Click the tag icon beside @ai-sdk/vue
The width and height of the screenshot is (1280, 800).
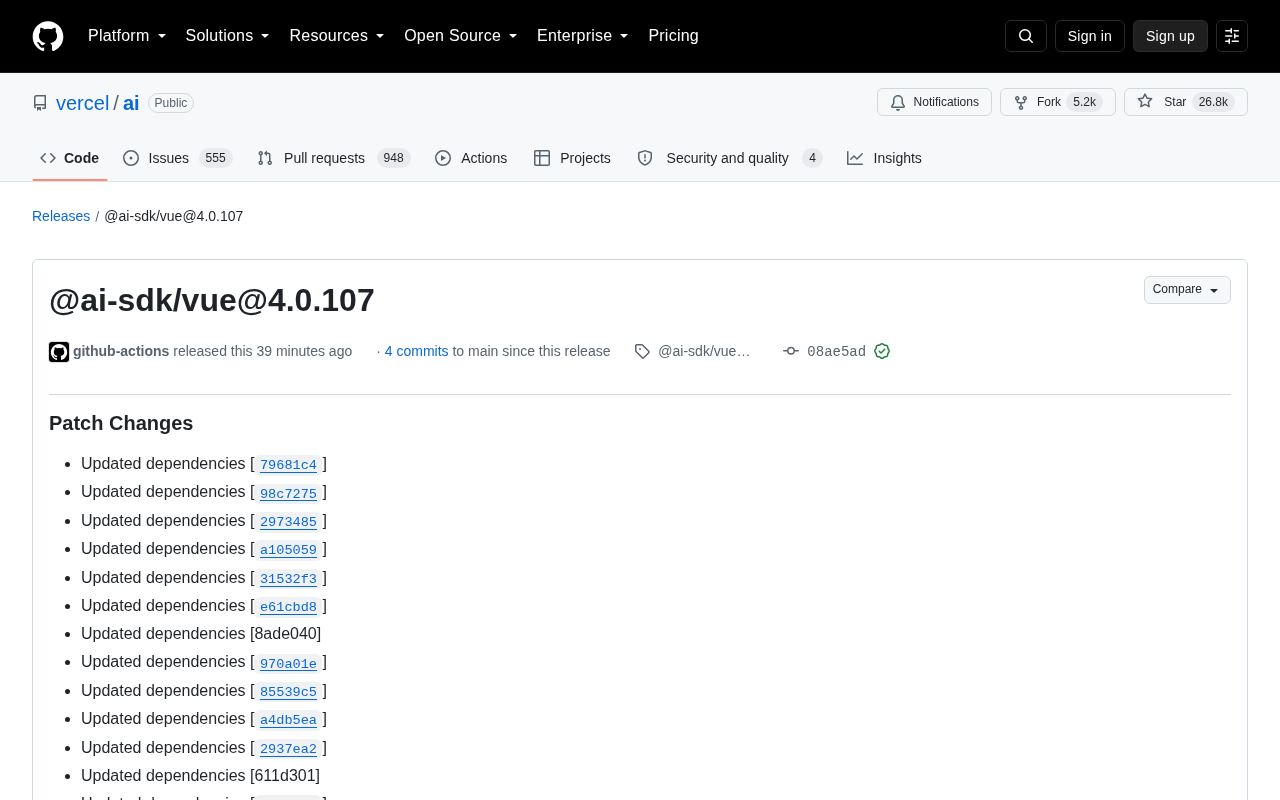point(642,351)
